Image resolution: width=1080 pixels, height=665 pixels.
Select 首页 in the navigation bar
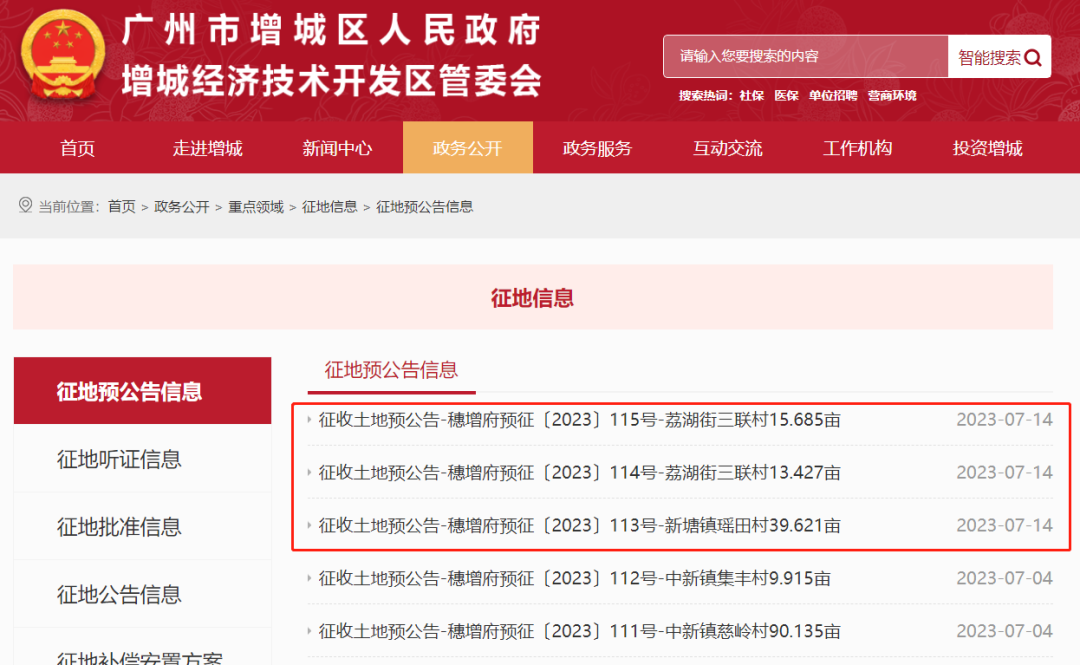(x=77, y=147)
